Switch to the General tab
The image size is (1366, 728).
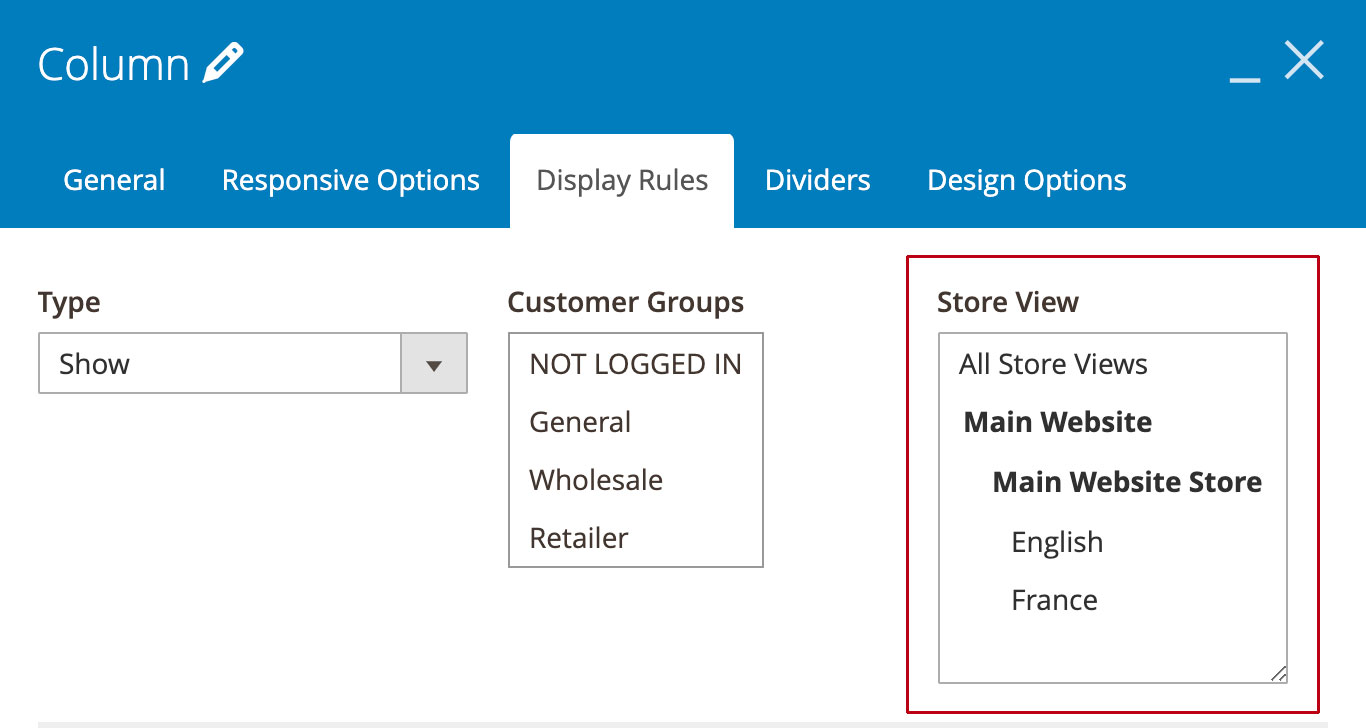tap(114, 180)
